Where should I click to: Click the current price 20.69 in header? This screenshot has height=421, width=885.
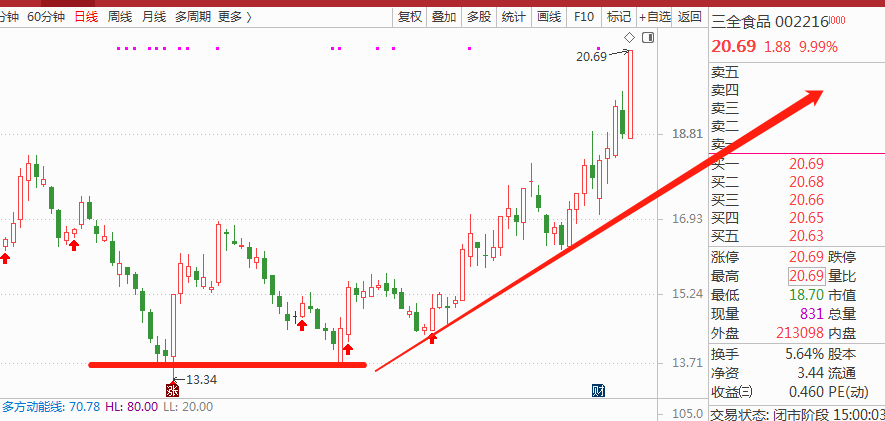click(x=733, y=46)
